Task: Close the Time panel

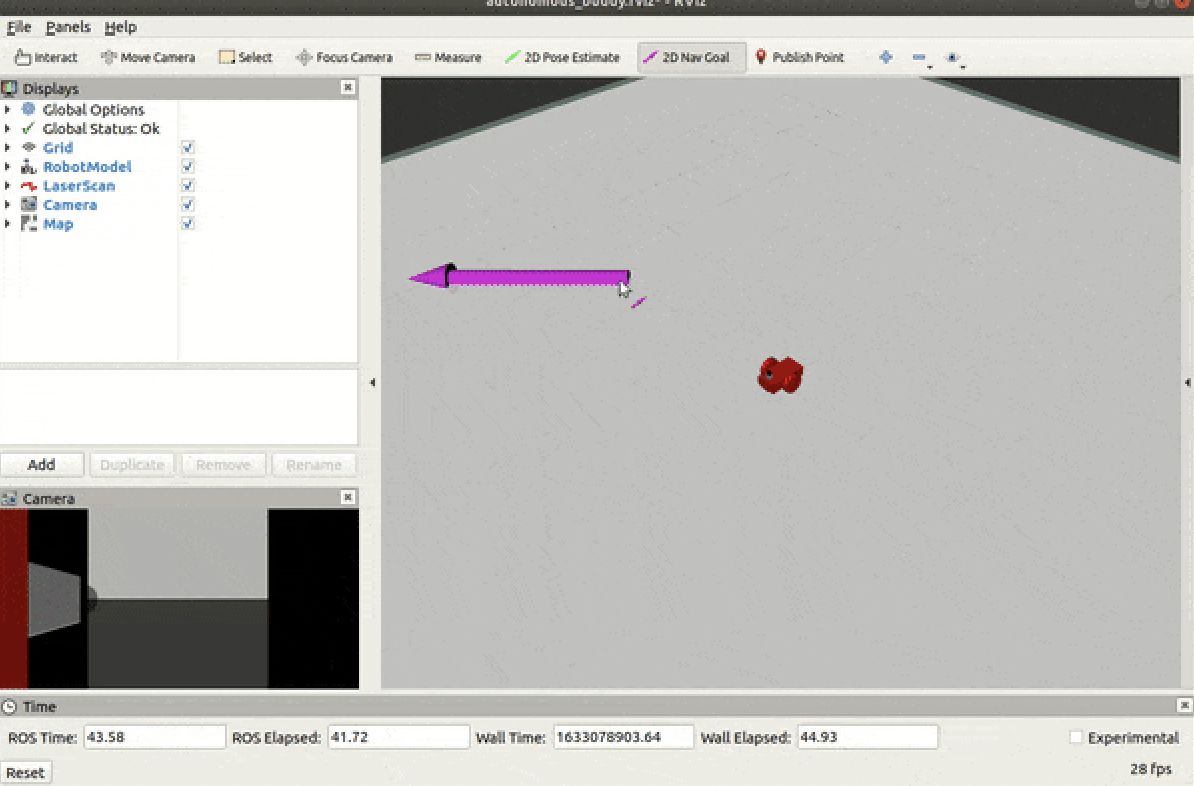Action: pyautogui.click(x=1184, y=705)
